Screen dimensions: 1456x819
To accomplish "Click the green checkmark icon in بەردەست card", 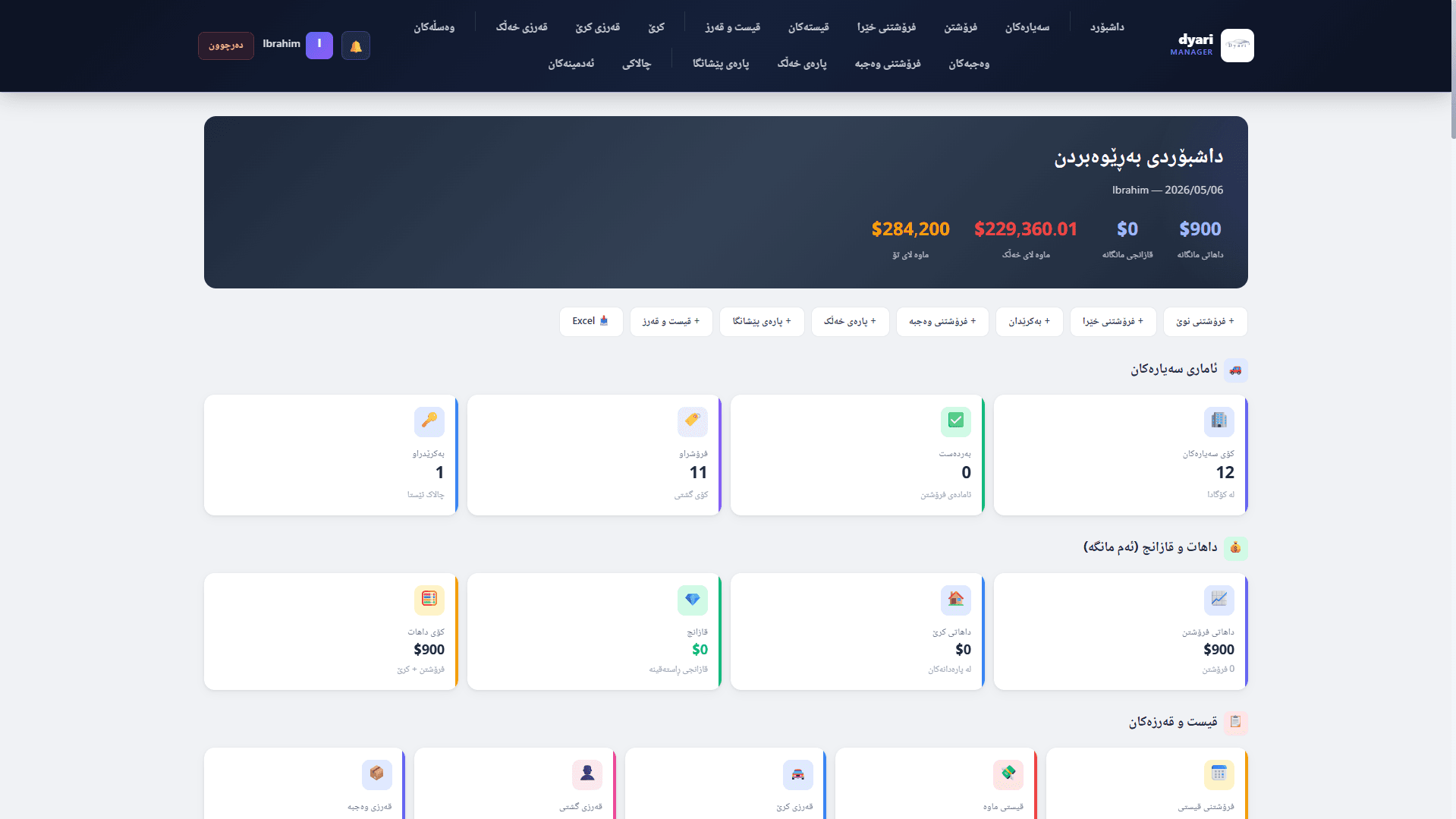I will pyautogui.click(x=956, y=421).
